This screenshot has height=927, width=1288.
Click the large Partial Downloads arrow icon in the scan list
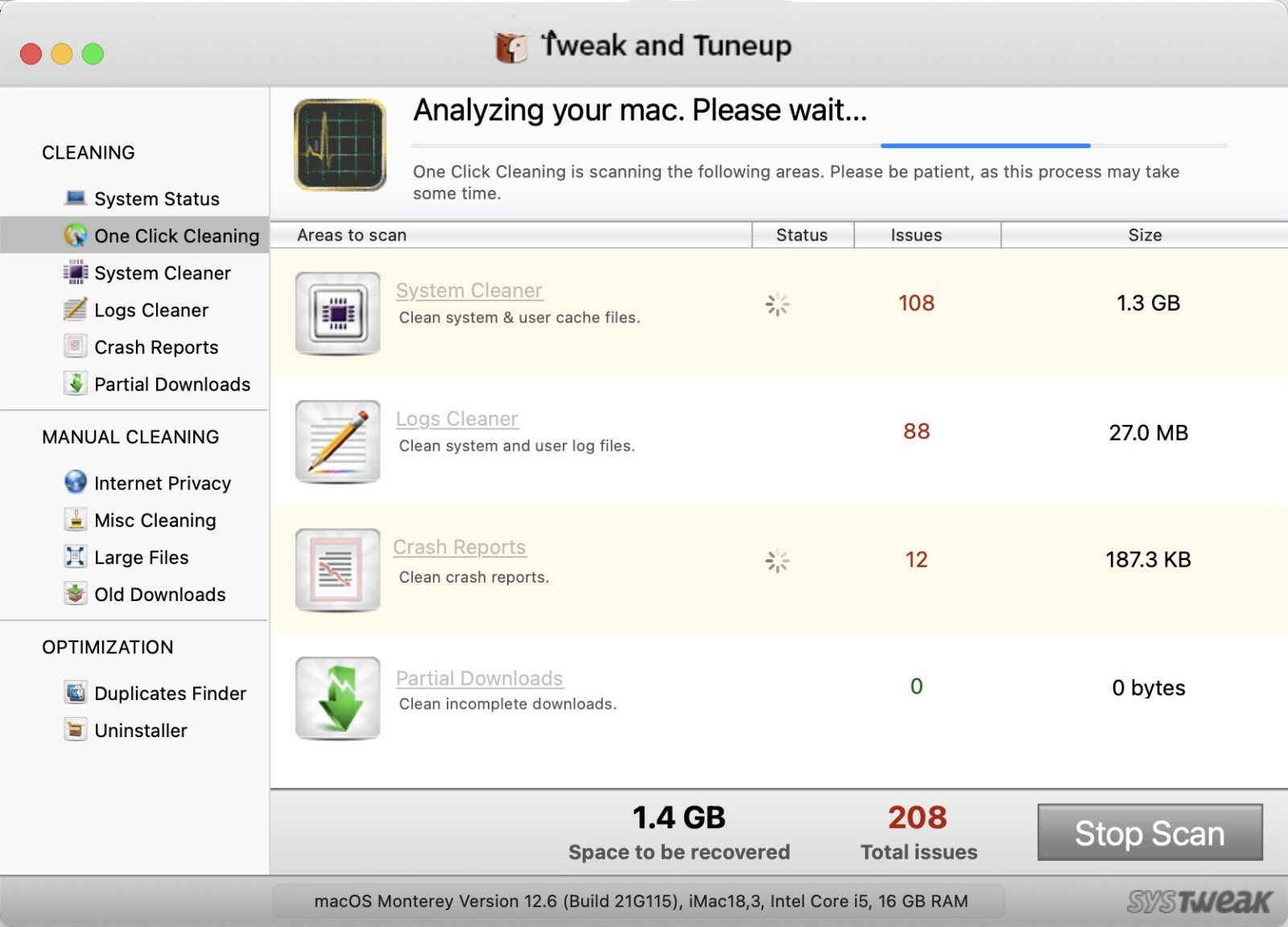point(338,698)
